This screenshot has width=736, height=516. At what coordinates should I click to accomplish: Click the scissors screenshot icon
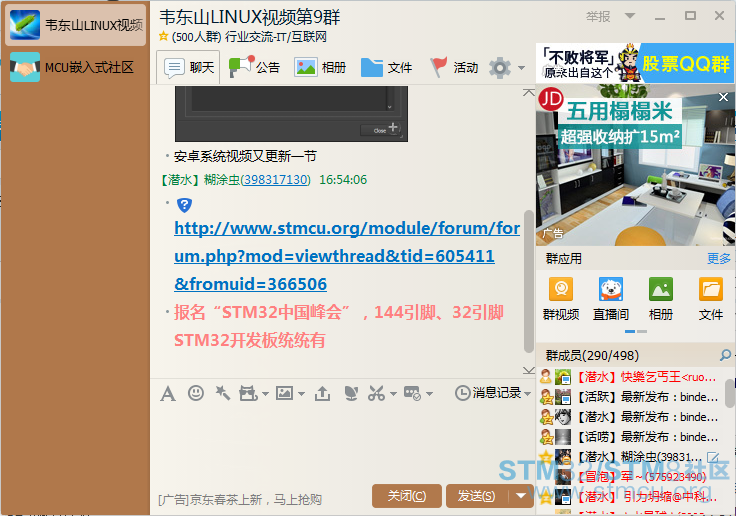[x=376, y=393]
